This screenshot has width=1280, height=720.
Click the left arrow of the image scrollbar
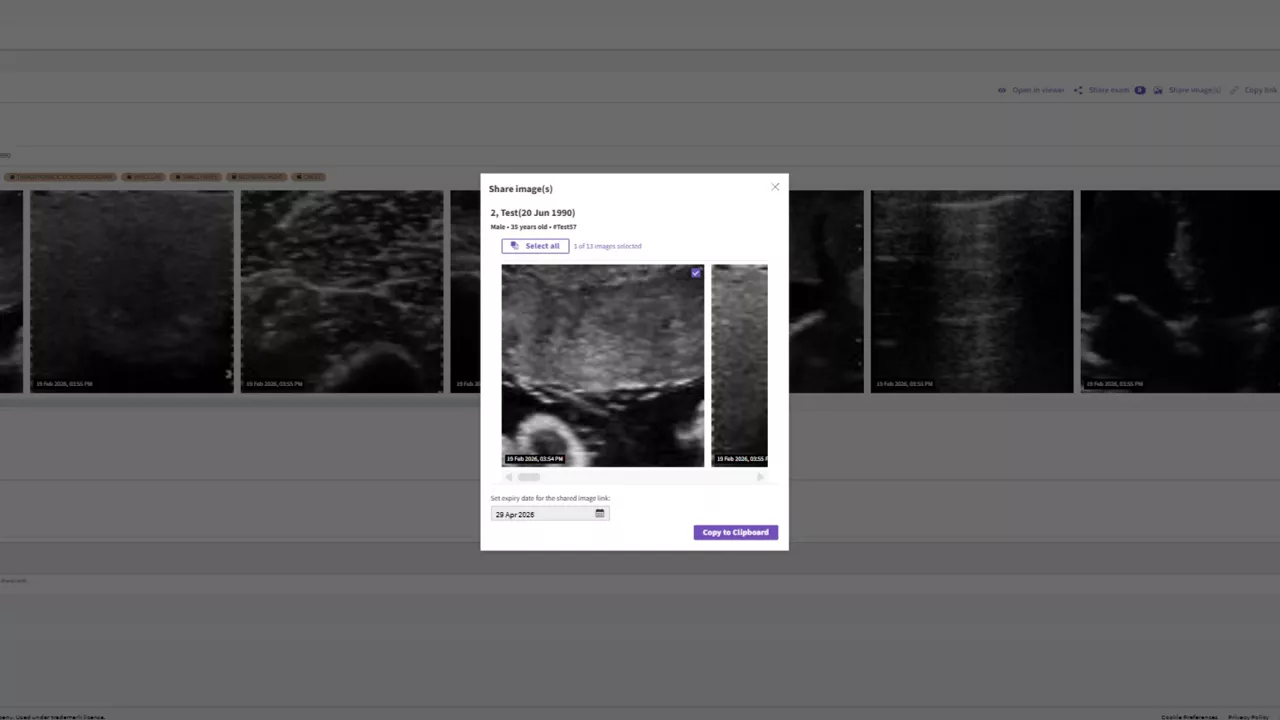point(508,477)
